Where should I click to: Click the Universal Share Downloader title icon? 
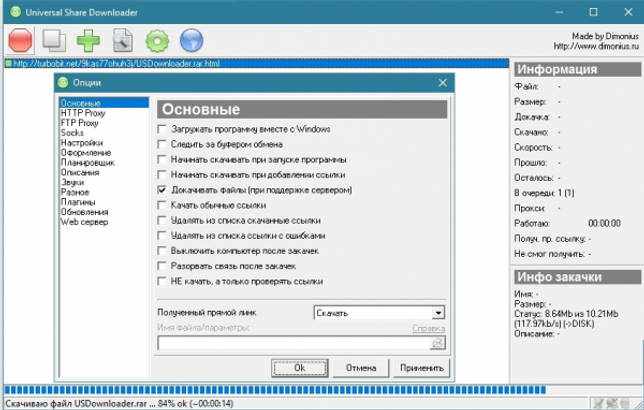[15, 12]
